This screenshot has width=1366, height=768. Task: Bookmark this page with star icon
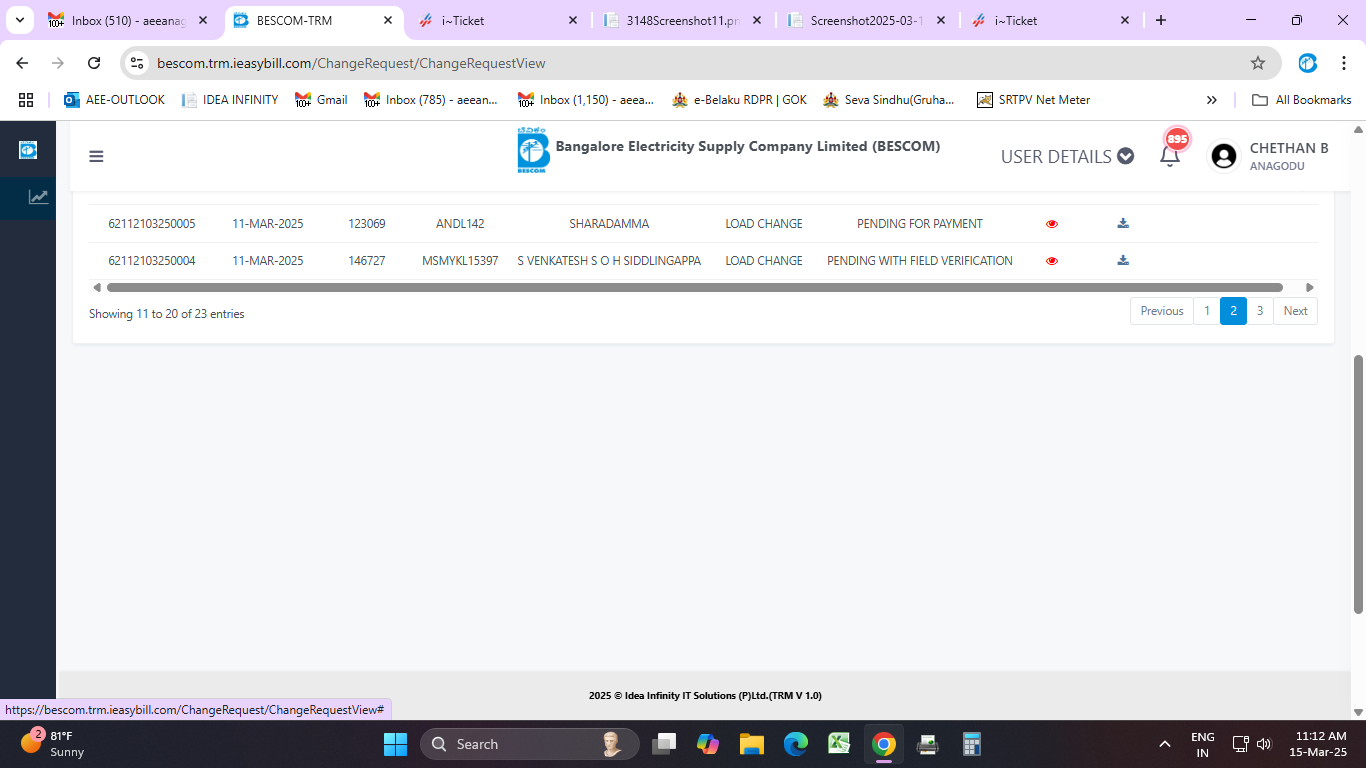click(x=1258, y=63)
